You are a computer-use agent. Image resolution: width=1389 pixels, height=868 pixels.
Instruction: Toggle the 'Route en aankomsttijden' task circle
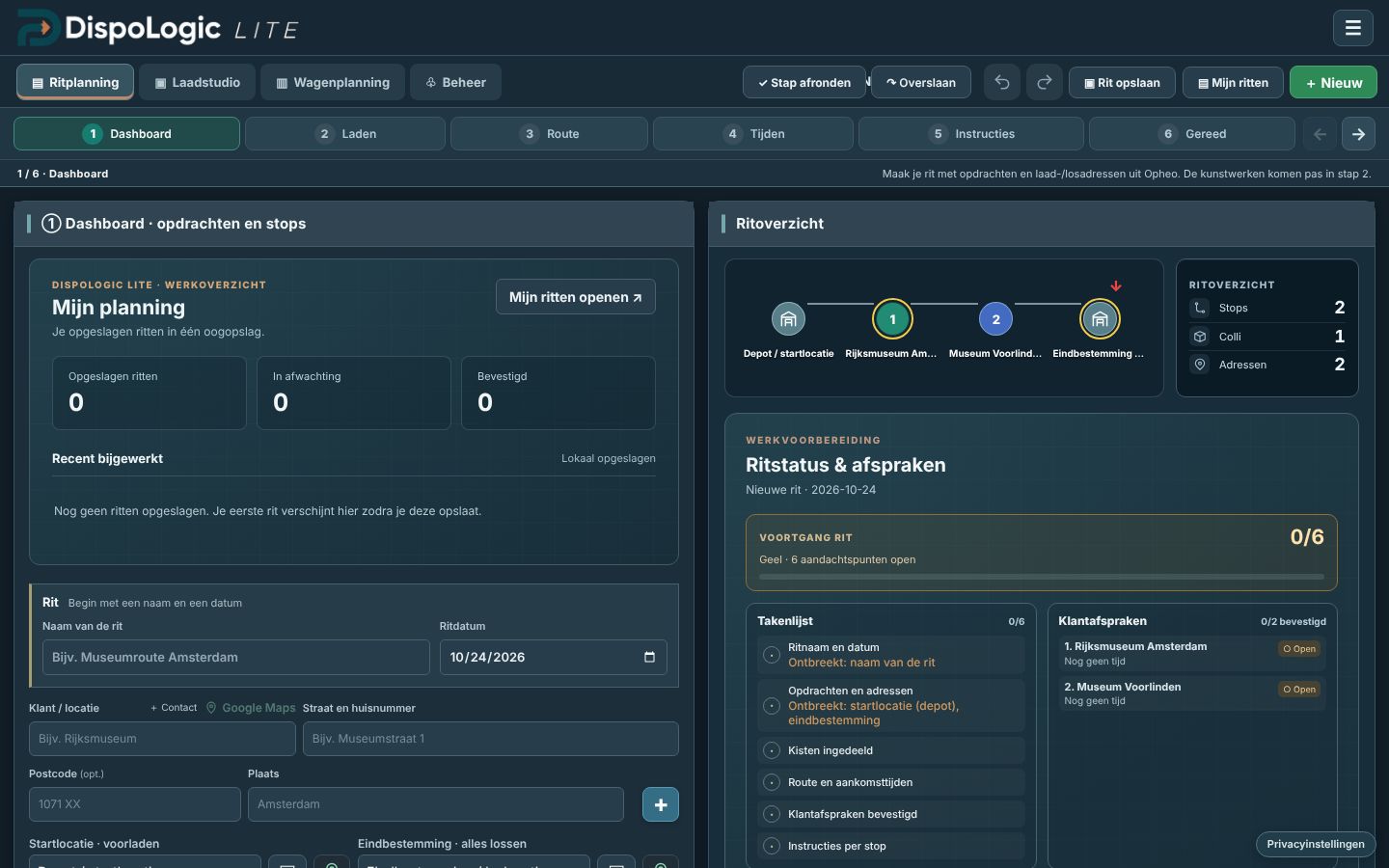click(x=772, y=782)
